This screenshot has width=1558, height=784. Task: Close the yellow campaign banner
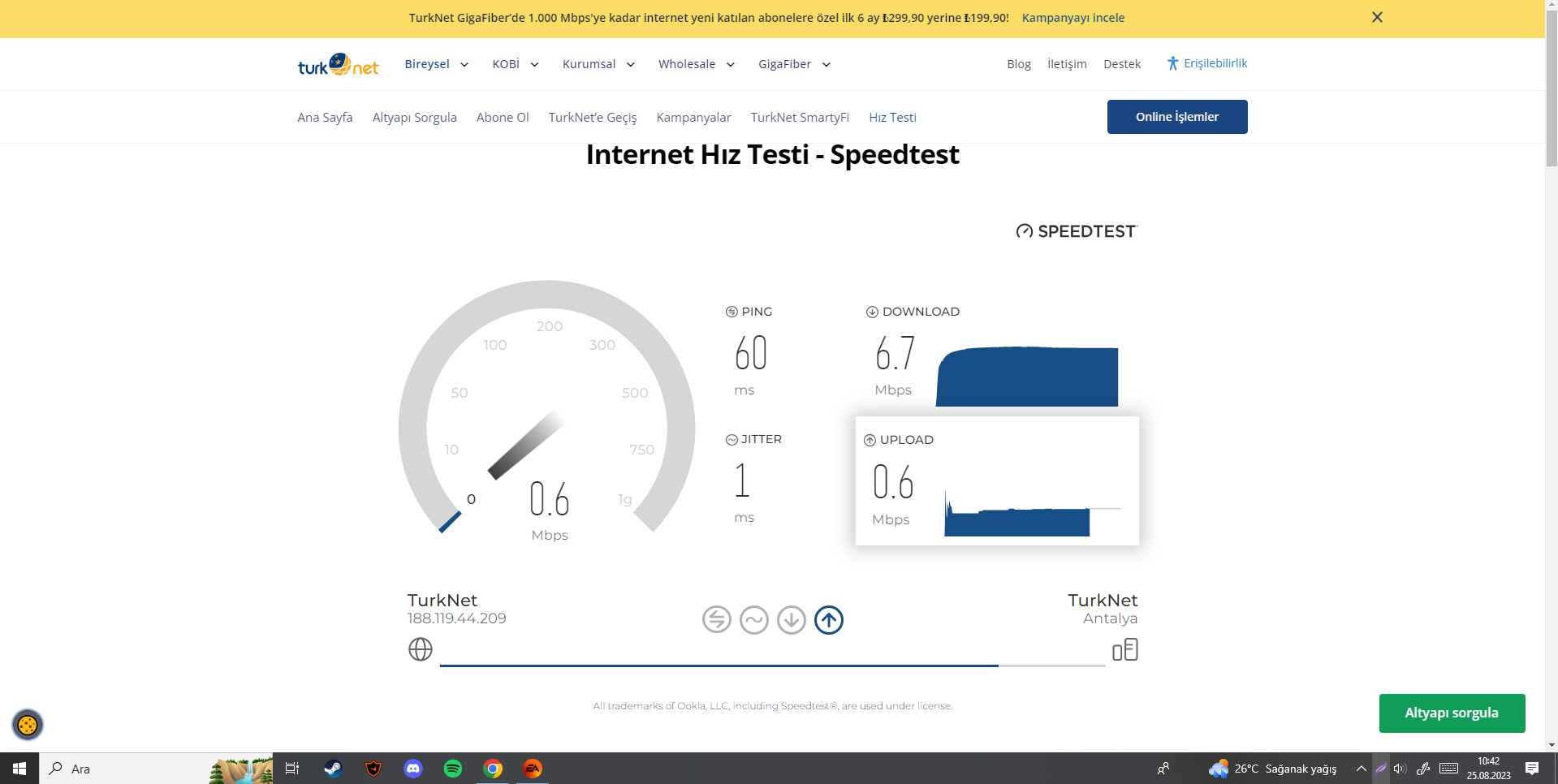tap(1377, 17)
